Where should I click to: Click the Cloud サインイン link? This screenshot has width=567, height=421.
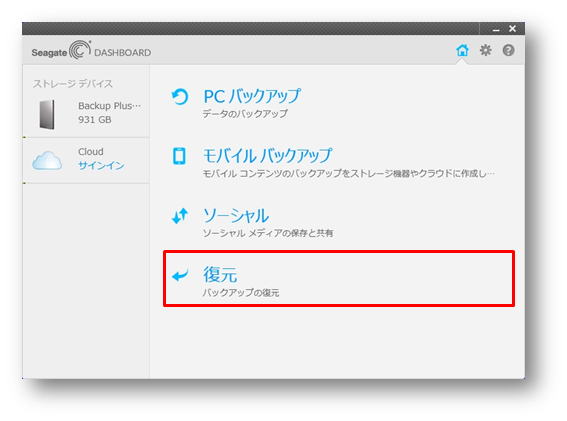pyautogui.click(x=101, y=165)
